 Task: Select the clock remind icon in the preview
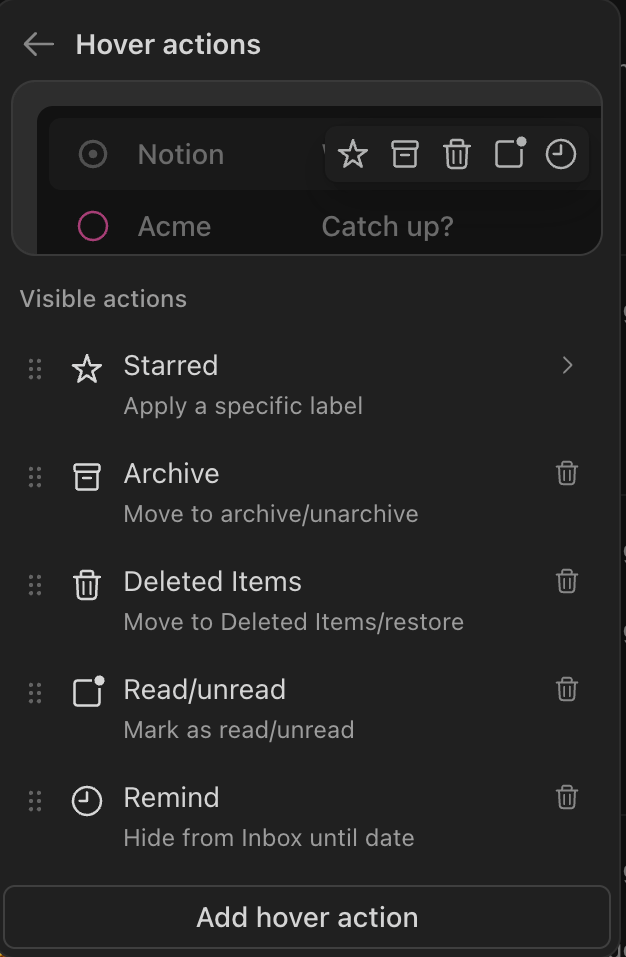tap(561, 154)
